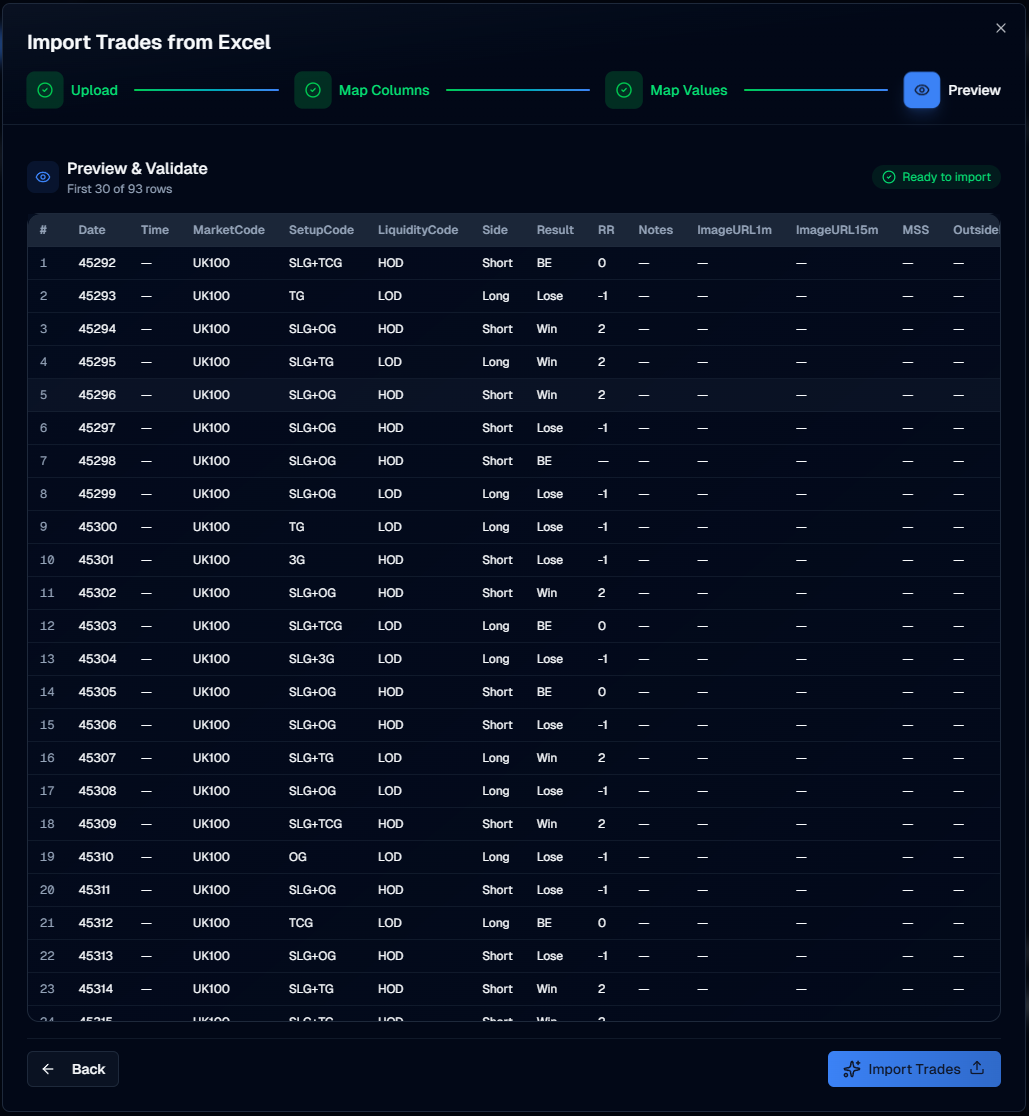1029x1116 pixels.
Task: Close the Import Trades dialog
Action: 1001,28
